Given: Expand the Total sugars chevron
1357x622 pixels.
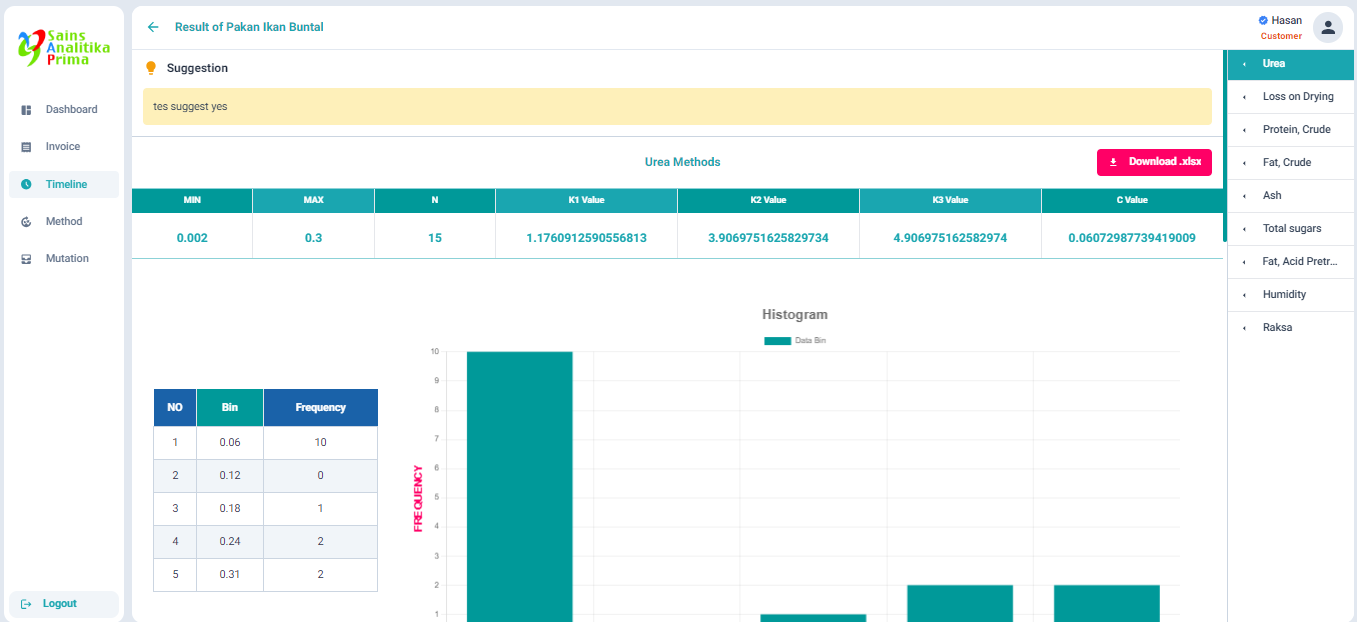Looking at the screenshot, I should click(1244, 229).
